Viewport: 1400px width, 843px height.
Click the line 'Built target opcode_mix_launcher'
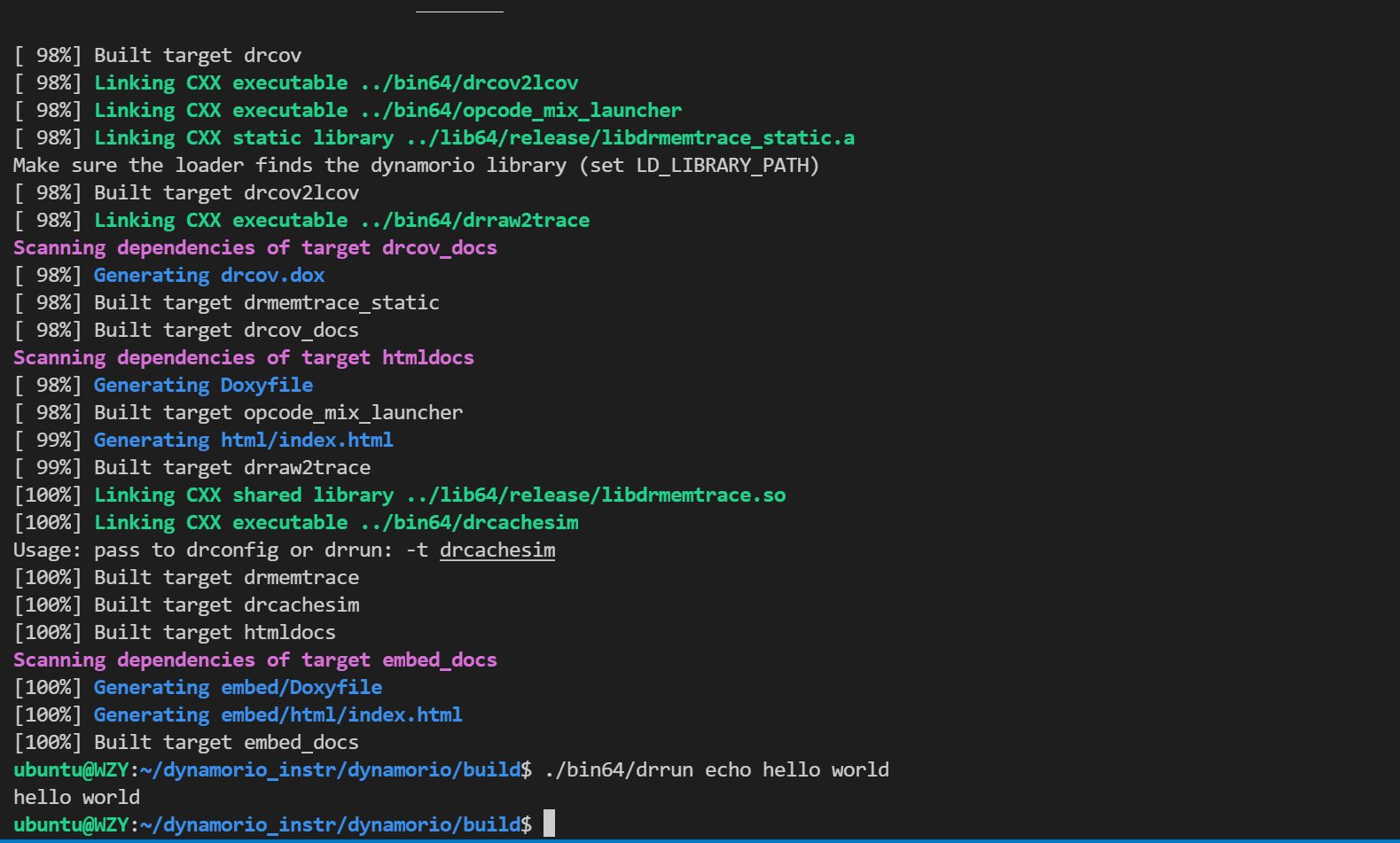[x=239, y=413]
